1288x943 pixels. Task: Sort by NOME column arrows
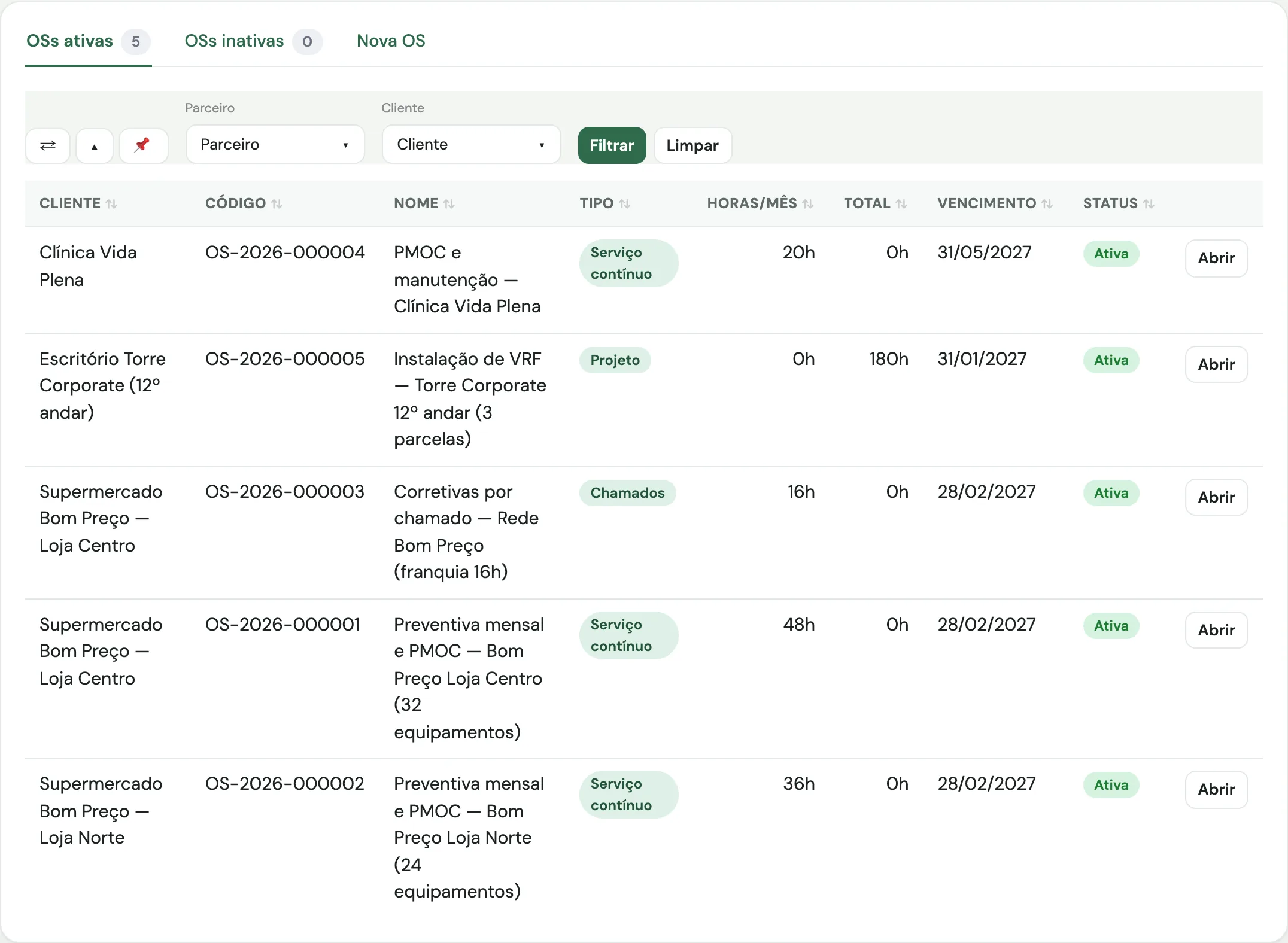[449, 204]
